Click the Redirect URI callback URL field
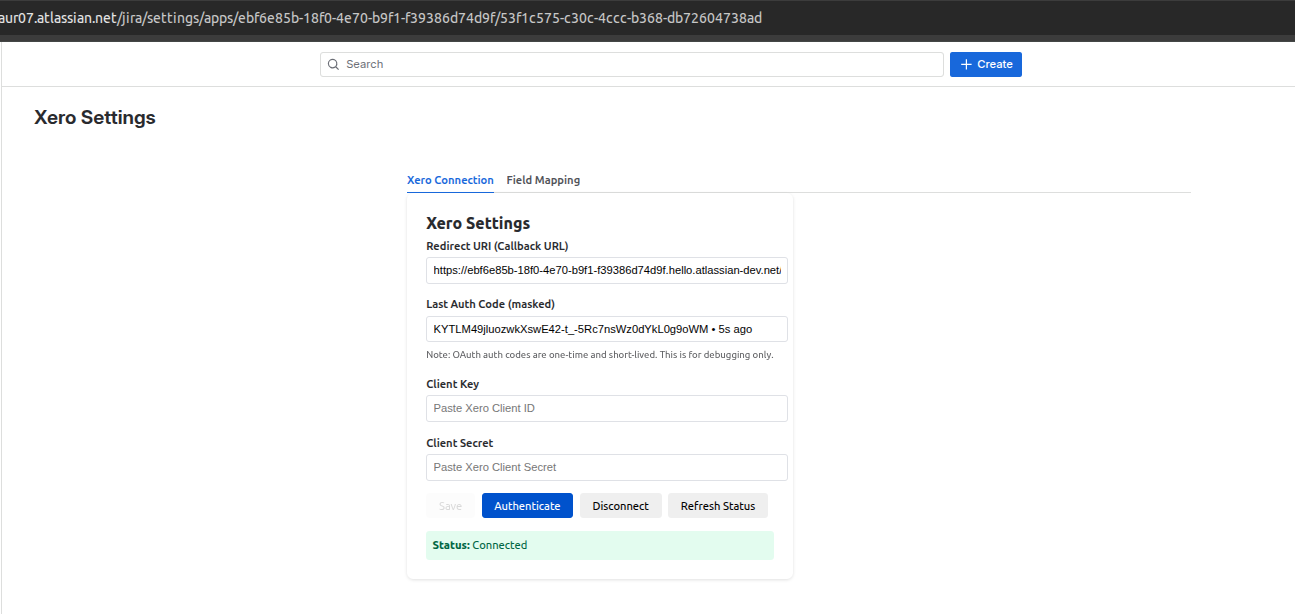The width and height of the screenshot is (1295, 614). pos(607,270)
